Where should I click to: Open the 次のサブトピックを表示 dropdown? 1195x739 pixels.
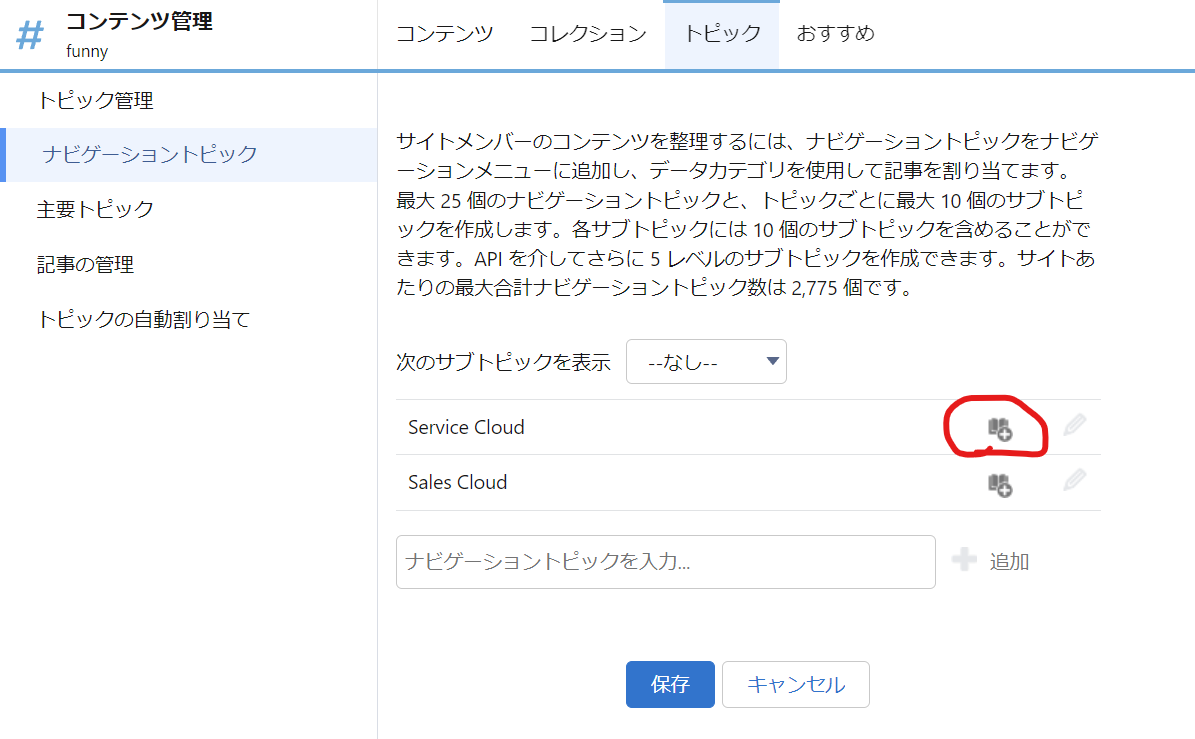(x=706, y=362)
